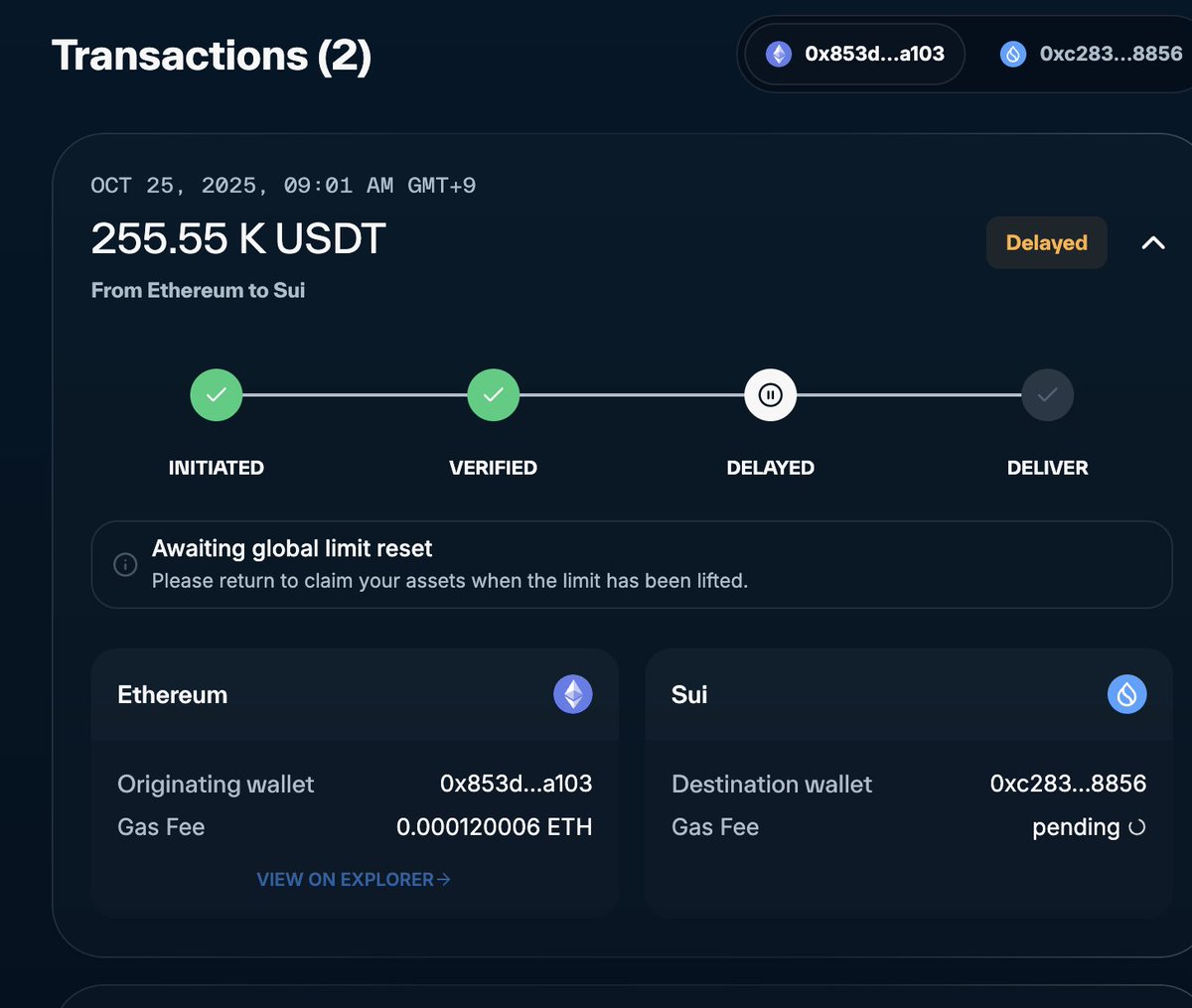Click the pending gas fee spinner

coord(1137,827)
